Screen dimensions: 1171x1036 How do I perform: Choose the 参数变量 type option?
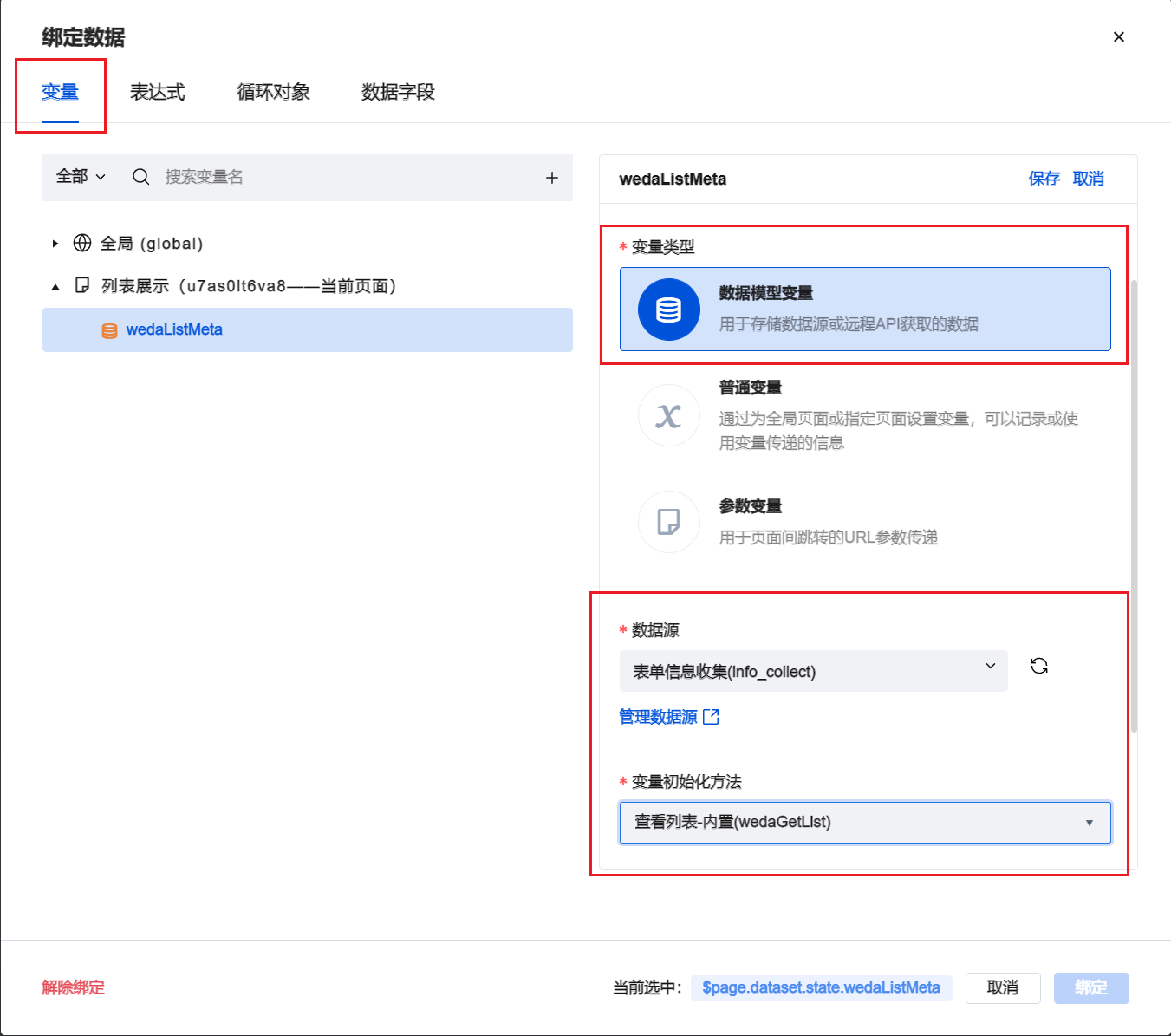865,522
